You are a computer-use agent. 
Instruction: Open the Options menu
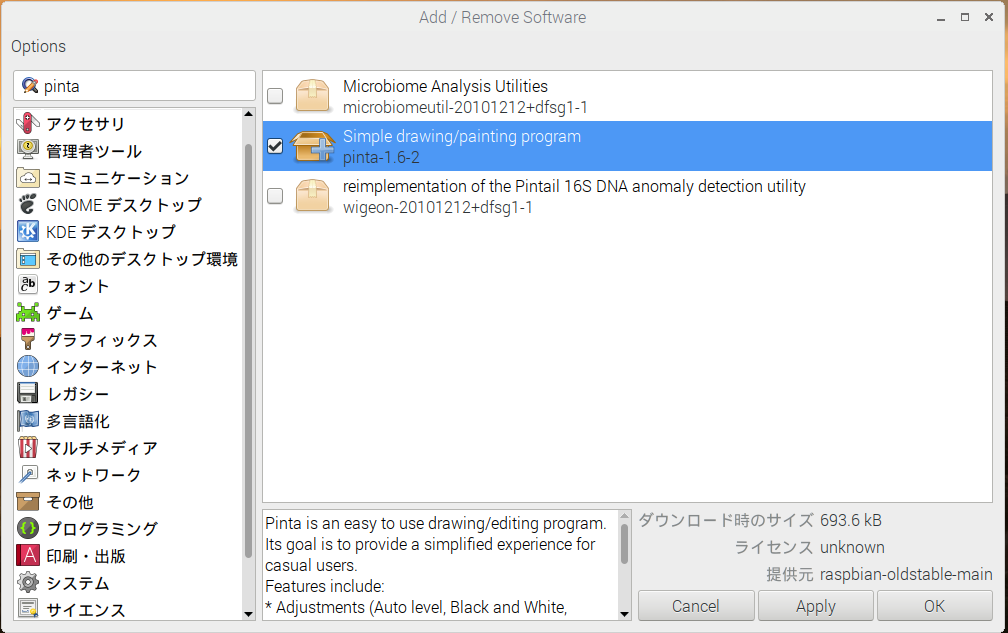click(x=38, y=46)
